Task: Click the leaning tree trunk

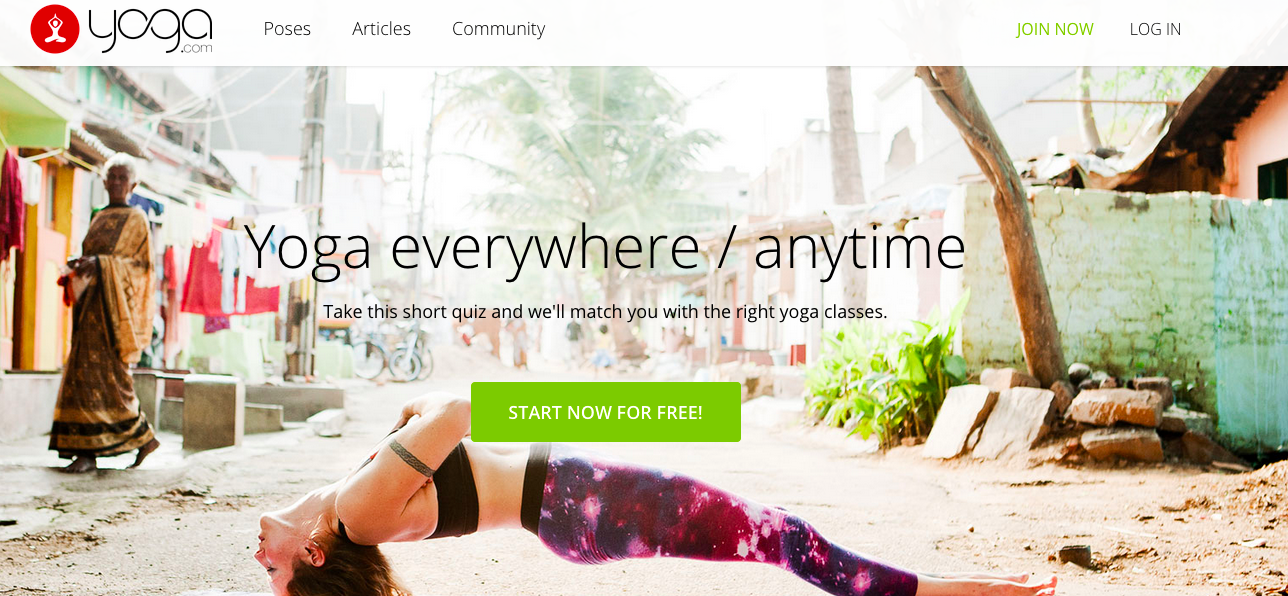Action: (x=995, y=222)
